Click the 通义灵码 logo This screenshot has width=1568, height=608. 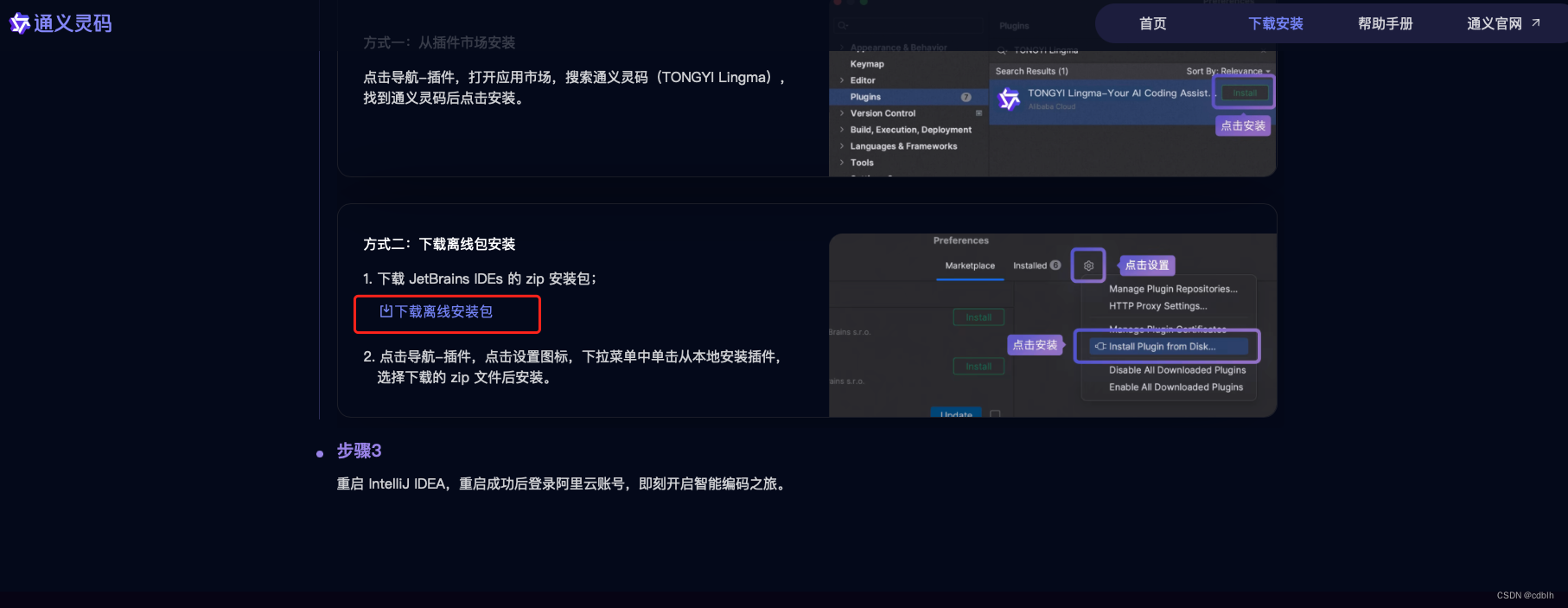click(61, 23)
